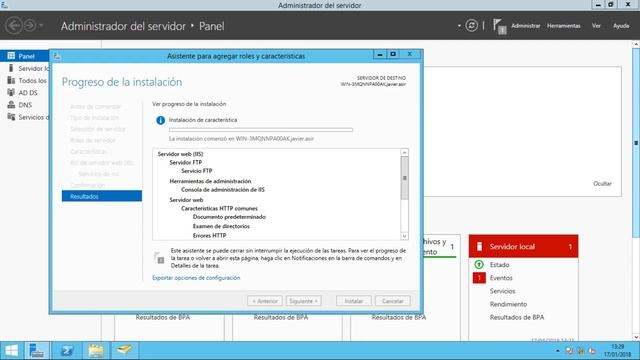Click the Resultados step in wizard
The width and height of the screenshot is (640, 360).
pyautogui.click(x=102, y=196)
